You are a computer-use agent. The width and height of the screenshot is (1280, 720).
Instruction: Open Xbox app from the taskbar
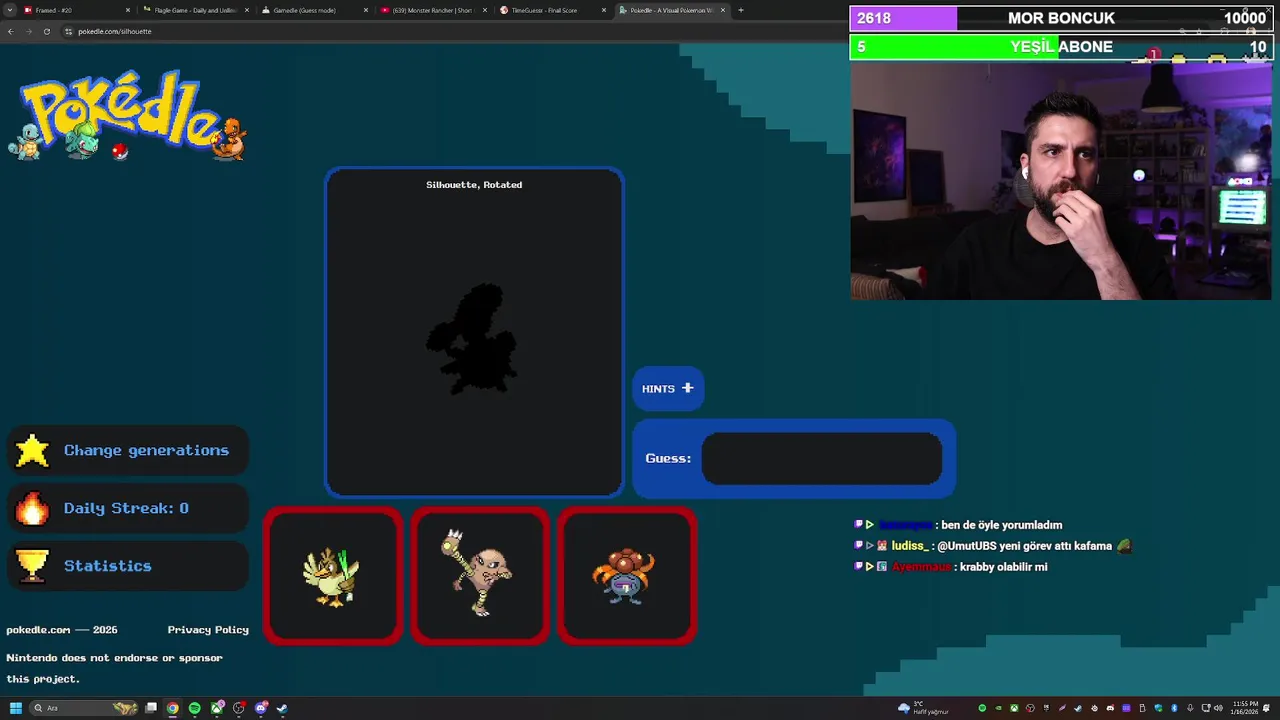click(217, 708)
